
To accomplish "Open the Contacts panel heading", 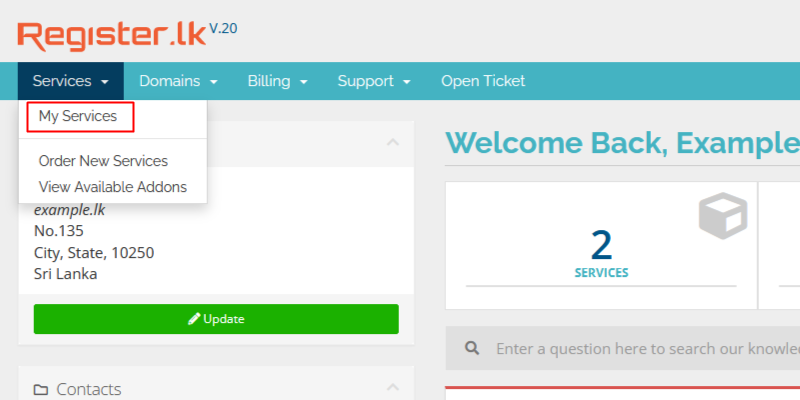I will click(x=89, y=389).
